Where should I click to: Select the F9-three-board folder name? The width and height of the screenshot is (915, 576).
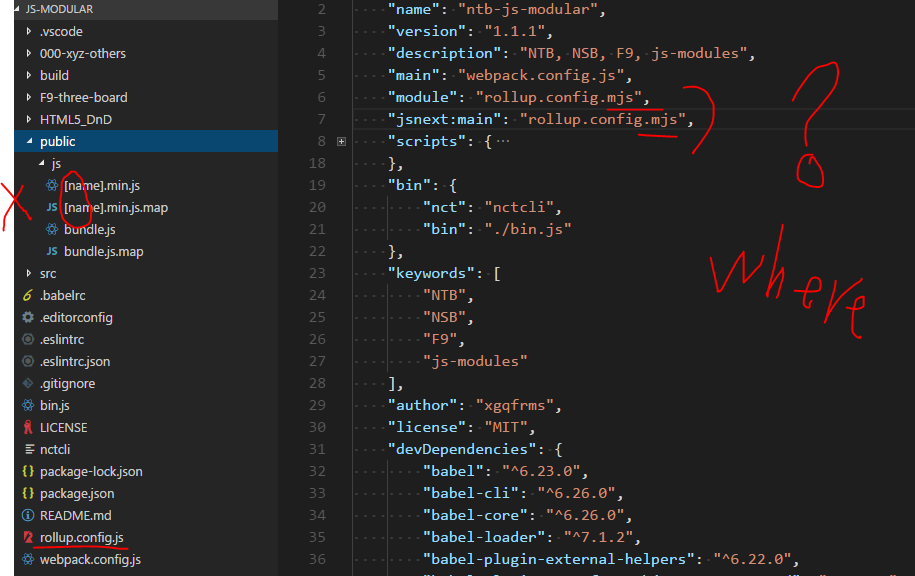(x=83, y=97)
